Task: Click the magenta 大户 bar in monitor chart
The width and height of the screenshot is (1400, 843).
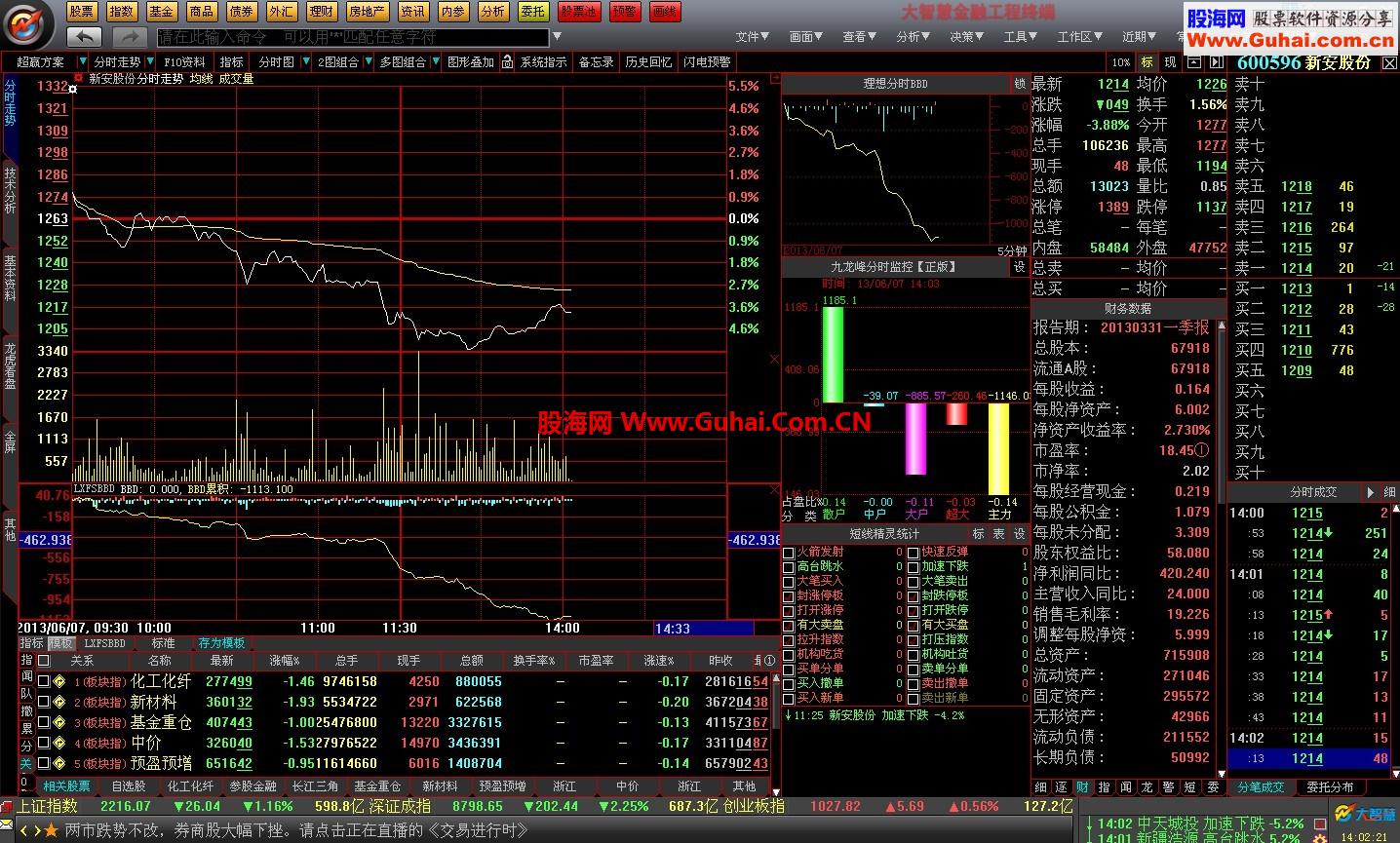Action: [x=915, y=439]
